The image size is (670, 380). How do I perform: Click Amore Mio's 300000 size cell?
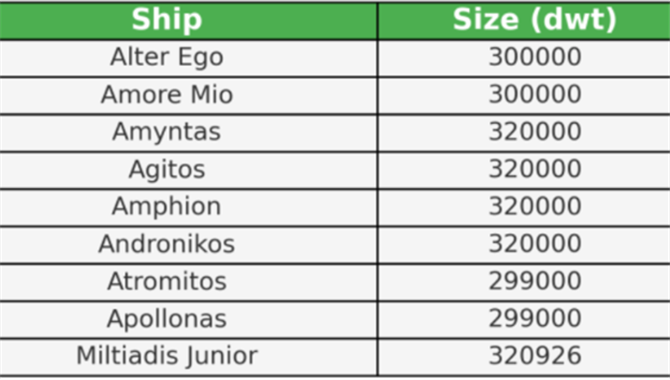coord(524,96)
